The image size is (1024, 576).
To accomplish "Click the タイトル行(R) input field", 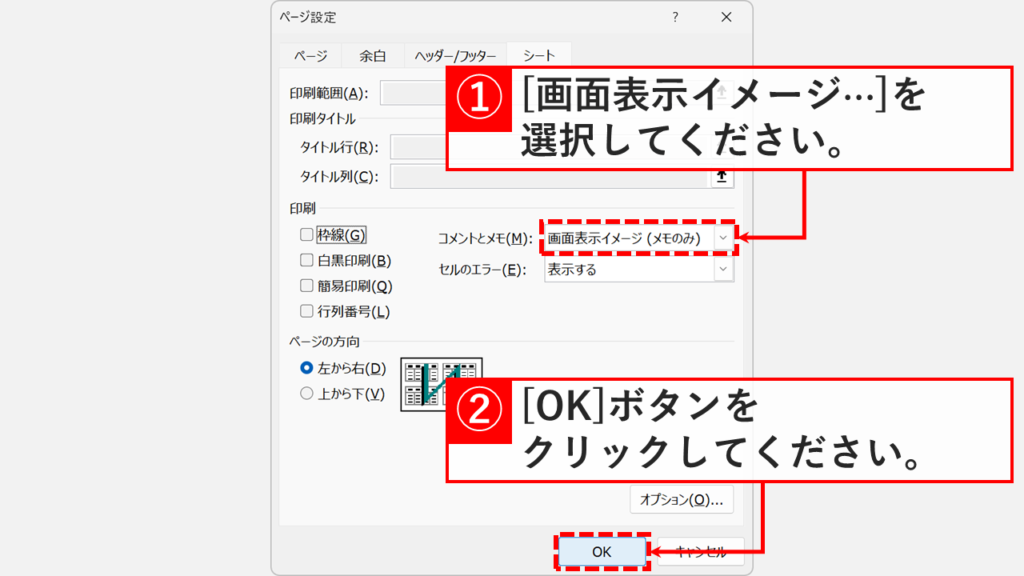I will [419, 147].
